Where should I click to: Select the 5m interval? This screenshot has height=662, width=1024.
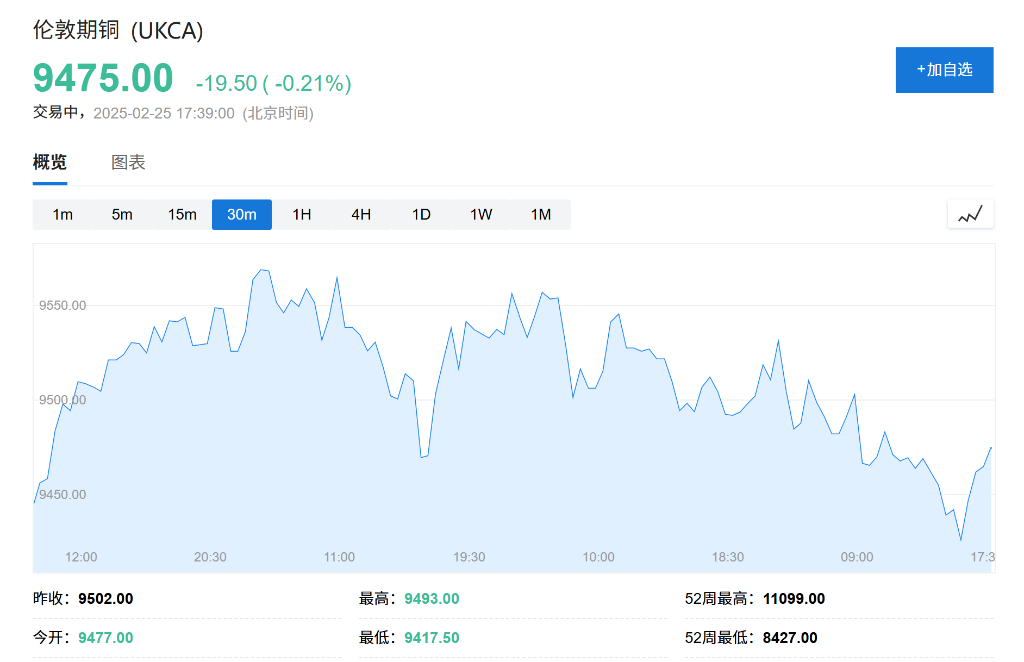[x=122, y=215]
